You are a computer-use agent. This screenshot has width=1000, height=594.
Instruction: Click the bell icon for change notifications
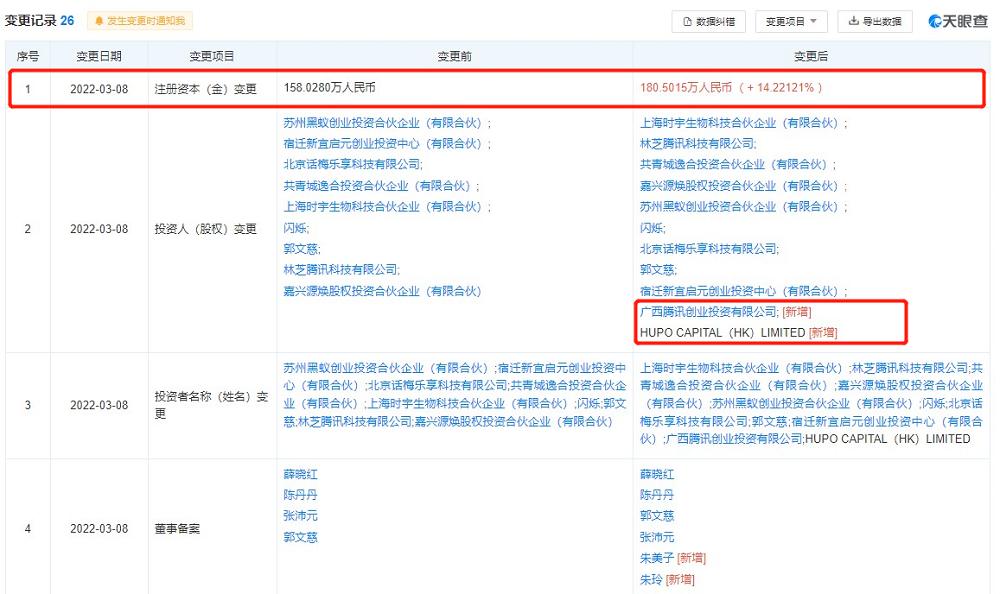point(99,21)
